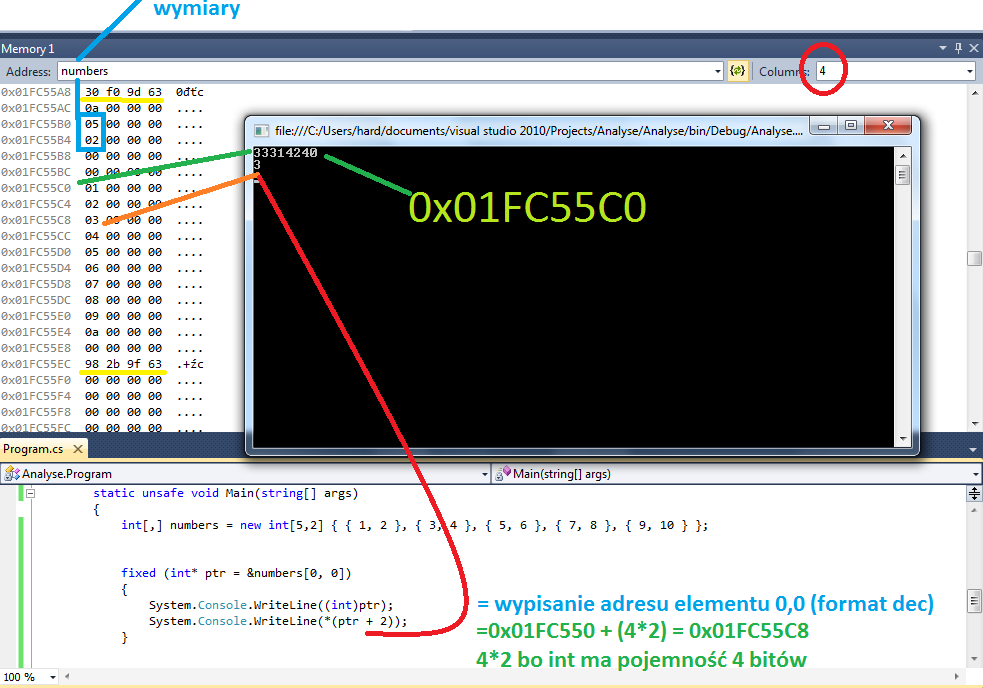
Task: Toggle auto-hide pin on Memory 1 panel
Action: [x=958, y=48]
